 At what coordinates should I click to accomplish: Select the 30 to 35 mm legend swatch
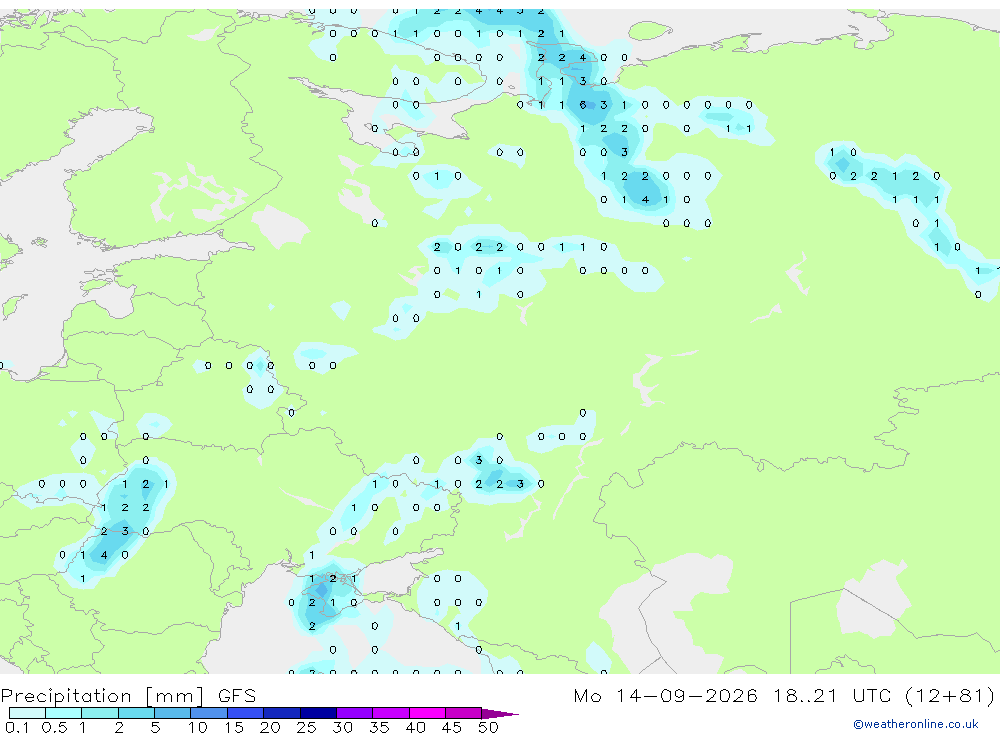pyautogui.click(x=354, y=713)
